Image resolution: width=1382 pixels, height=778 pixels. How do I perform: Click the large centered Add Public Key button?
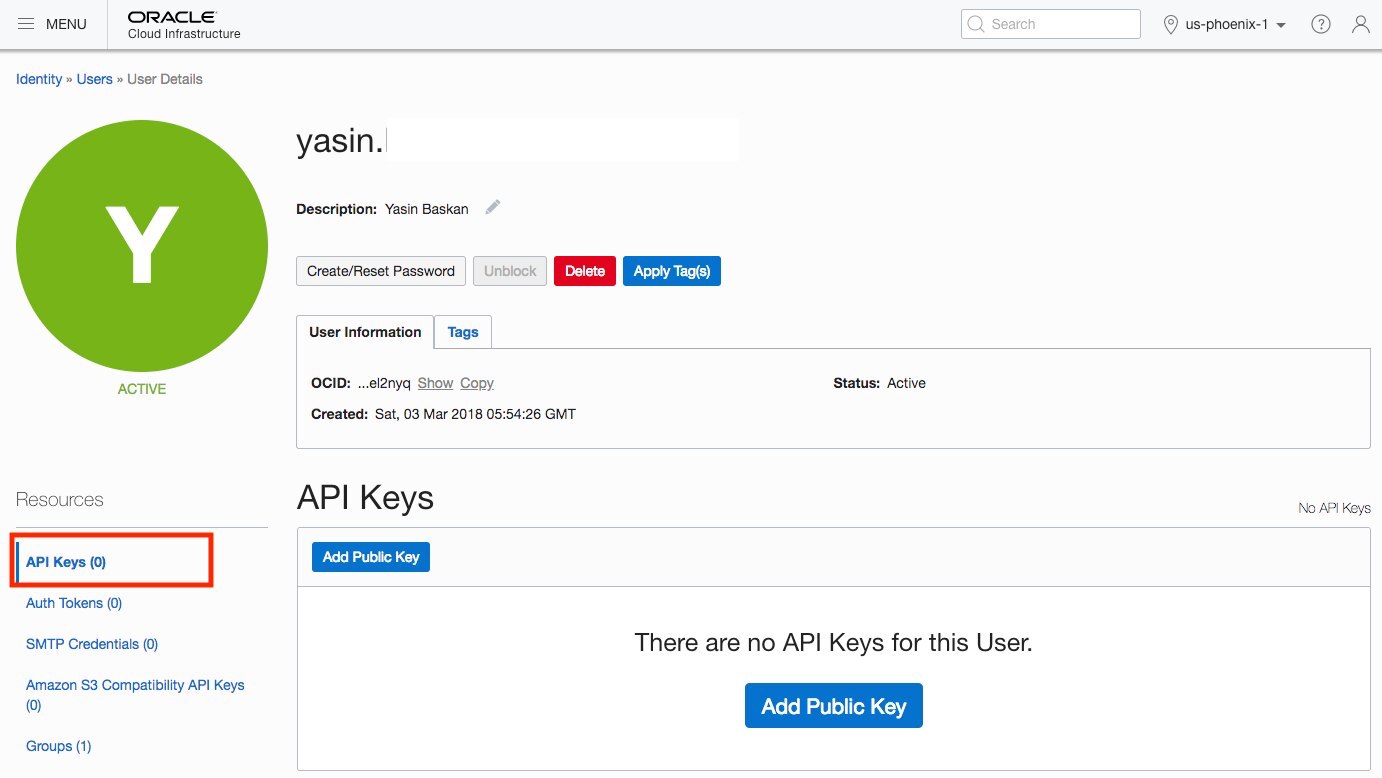coord(833,706)
